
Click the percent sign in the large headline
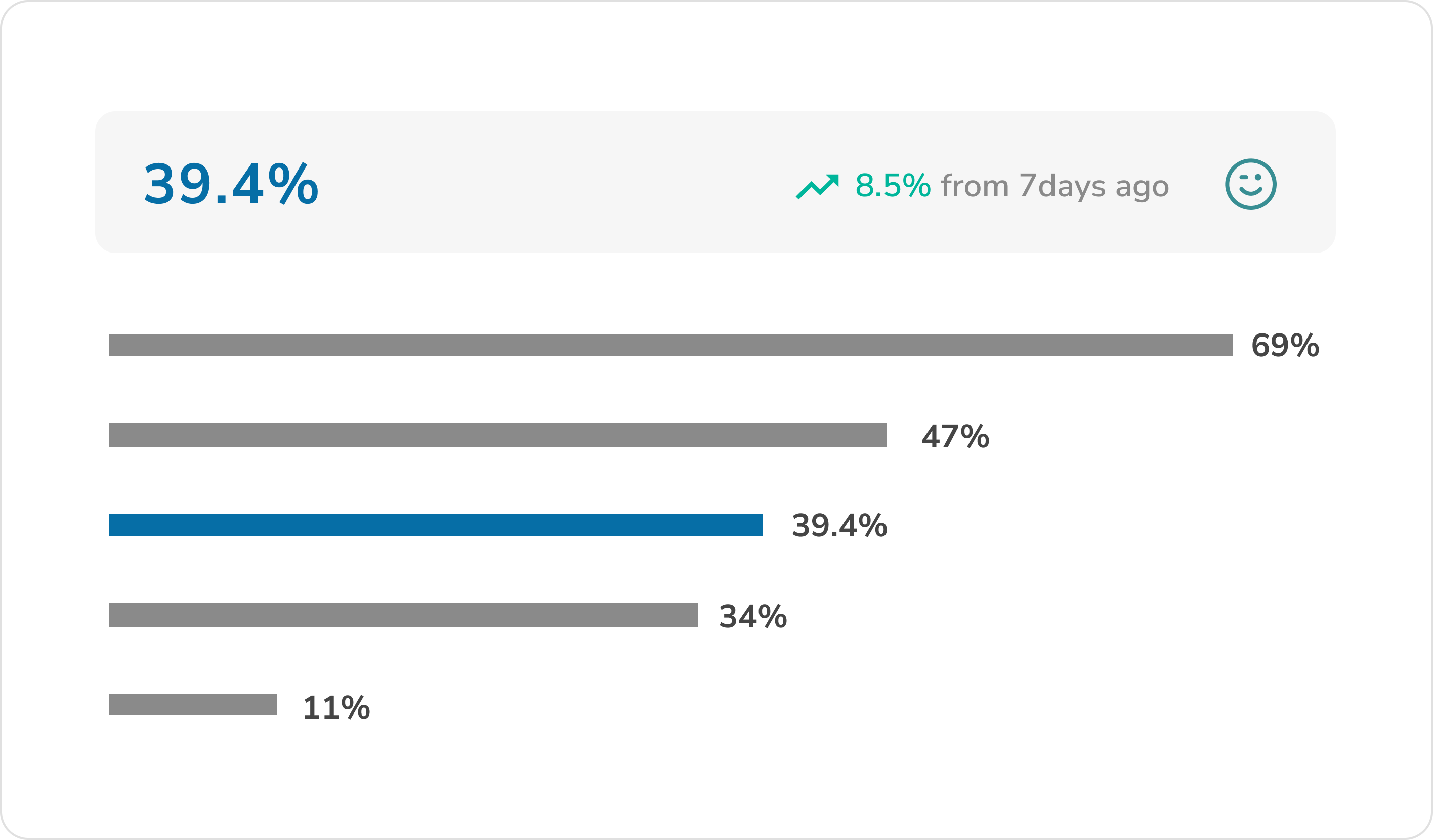click(x=293, y=183)
